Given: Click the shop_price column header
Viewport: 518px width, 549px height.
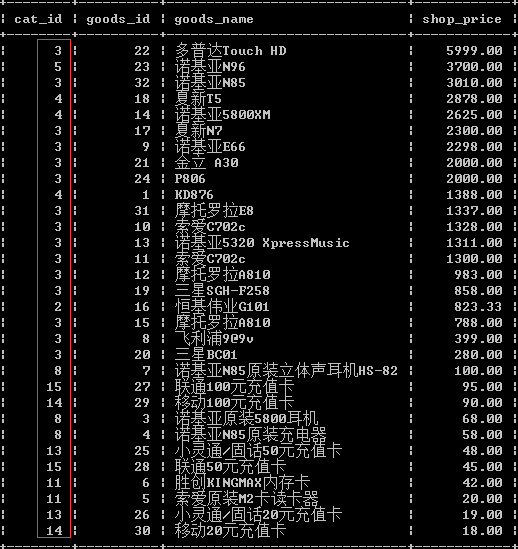Looking at the screenshot, I should (x=462, y=19).
